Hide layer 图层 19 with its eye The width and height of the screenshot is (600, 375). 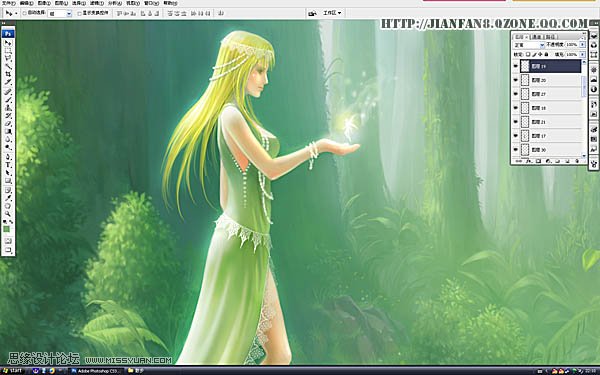coord(515,66)
